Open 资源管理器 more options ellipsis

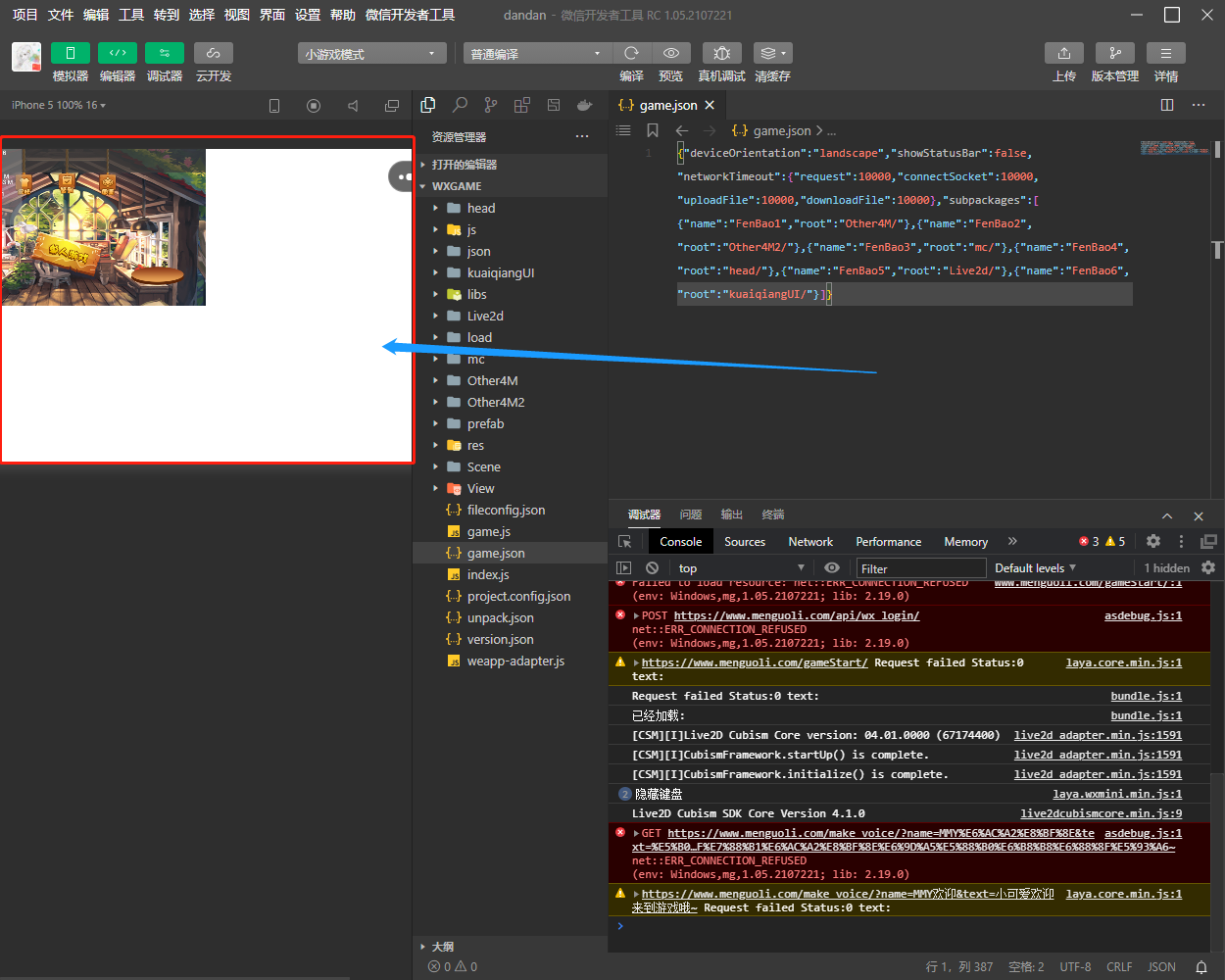tap(582, 136)
